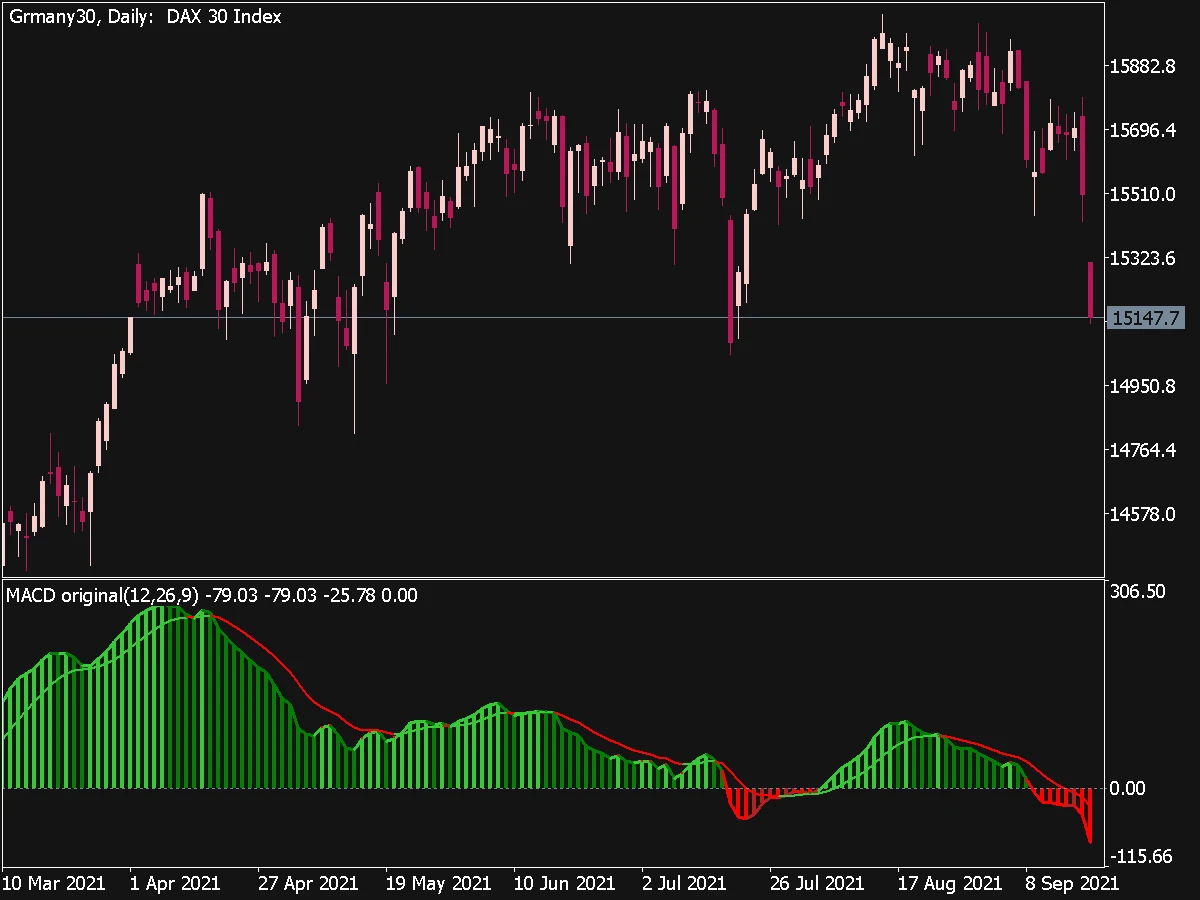Click the 15510.0 price axis label

click(x=1143, y=194)
